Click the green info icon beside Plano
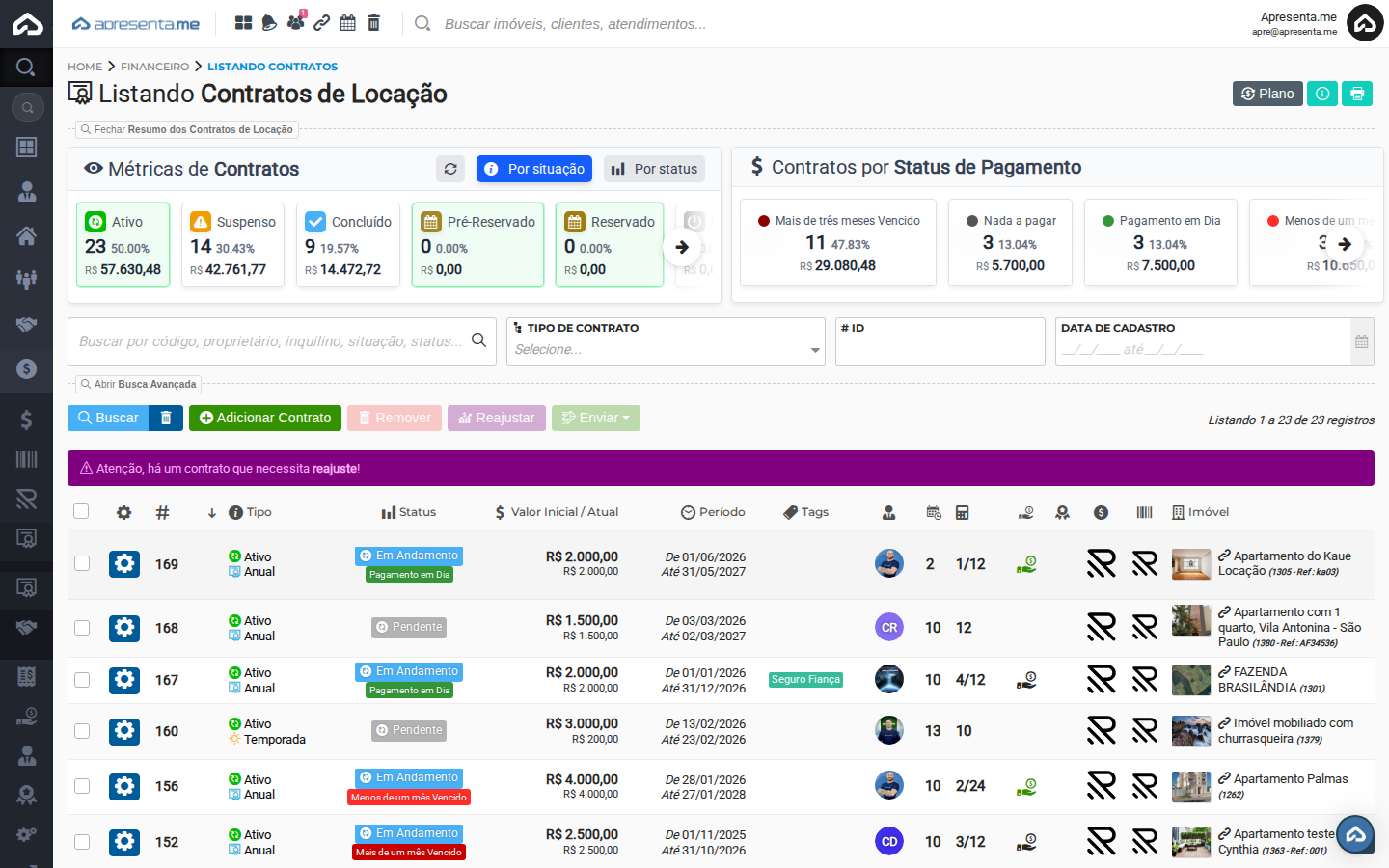Viewport: 1389px width, 868px height. (x=1322, y=94)
